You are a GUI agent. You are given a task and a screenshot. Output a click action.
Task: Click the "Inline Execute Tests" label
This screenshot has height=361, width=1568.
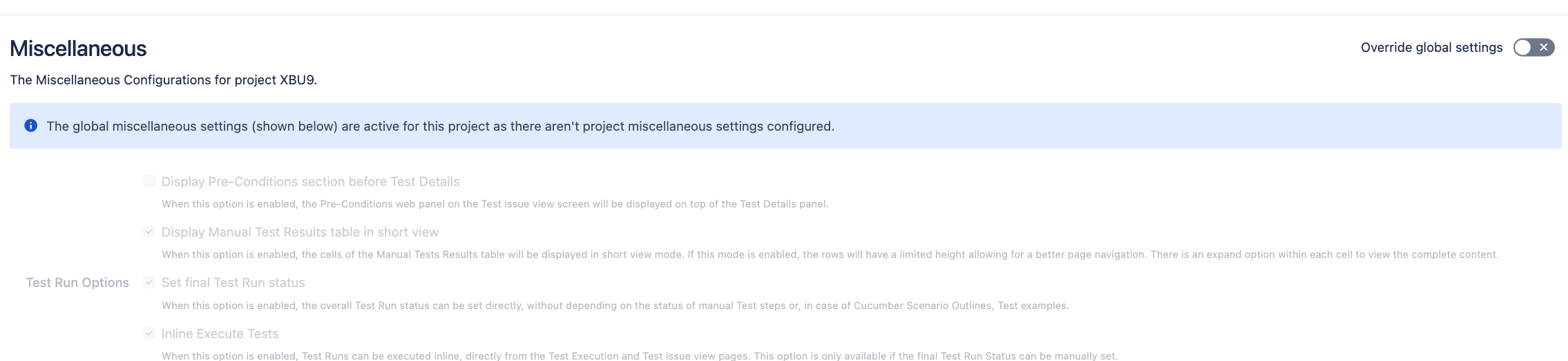tap(220, 334)
